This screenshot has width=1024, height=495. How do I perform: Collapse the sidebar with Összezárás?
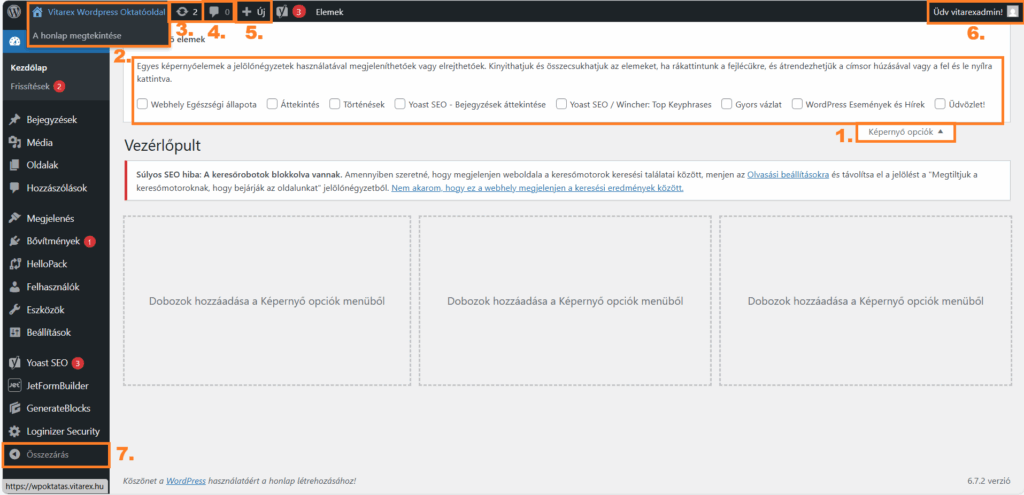click(x=55, y=455)
